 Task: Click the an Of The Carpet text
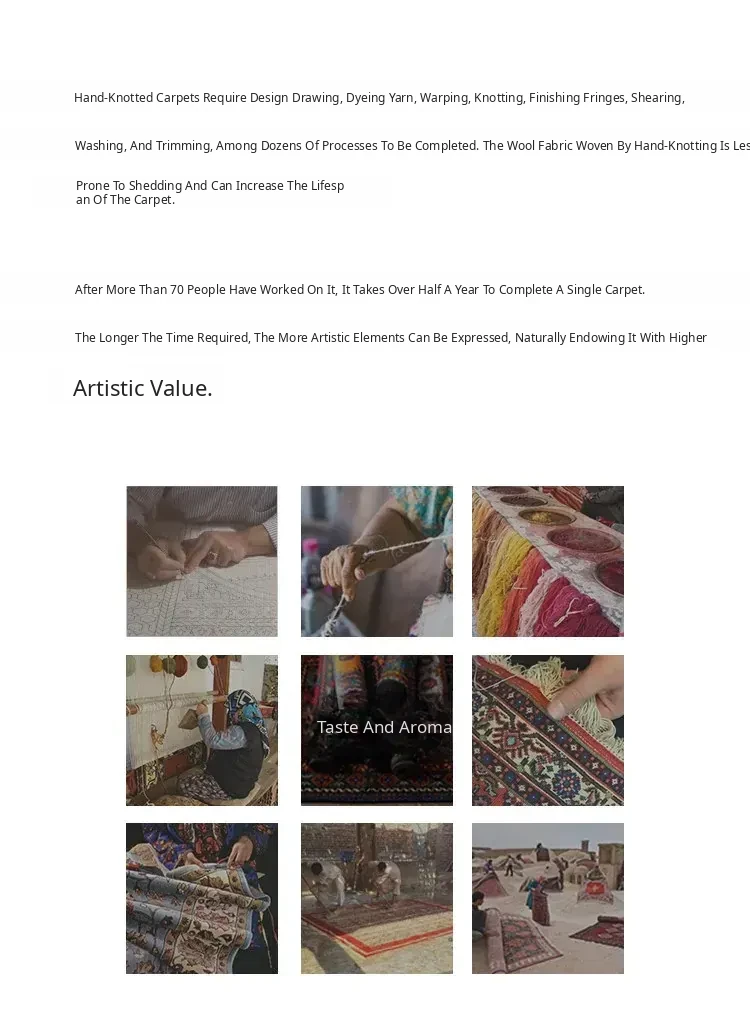point(125,200)
